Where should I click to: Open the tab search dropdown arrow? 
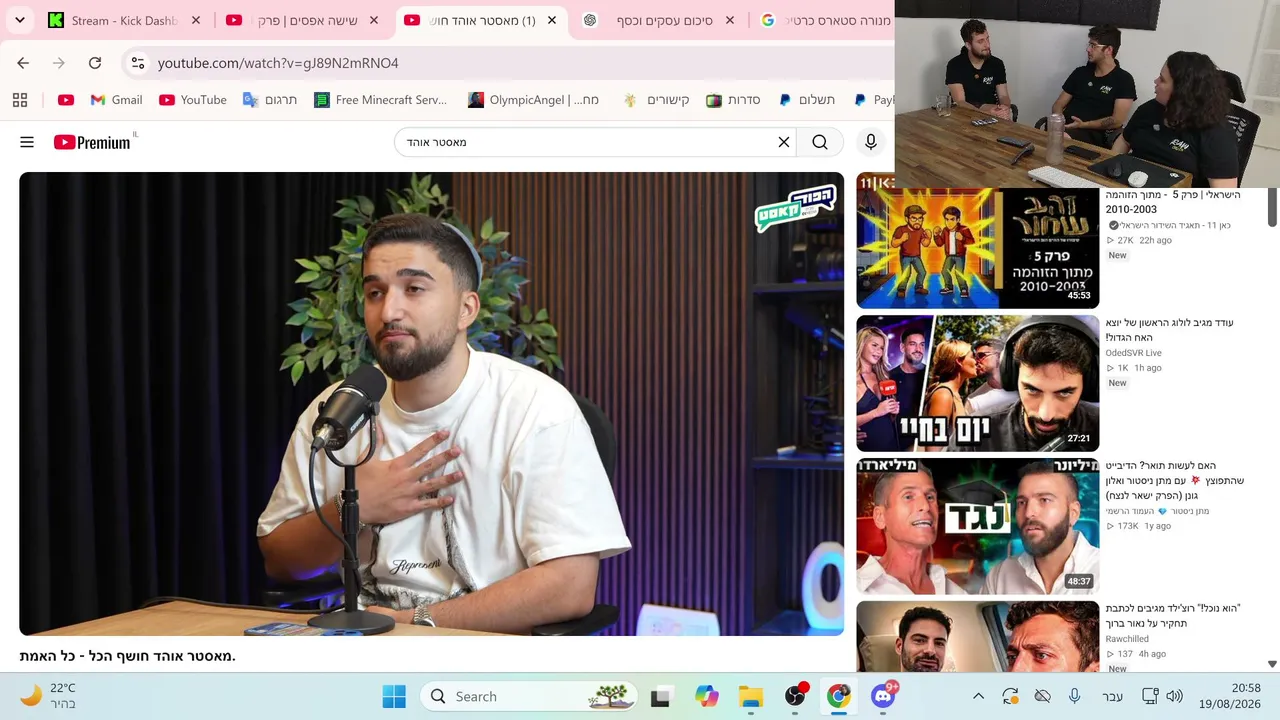[x=19, y=20]
